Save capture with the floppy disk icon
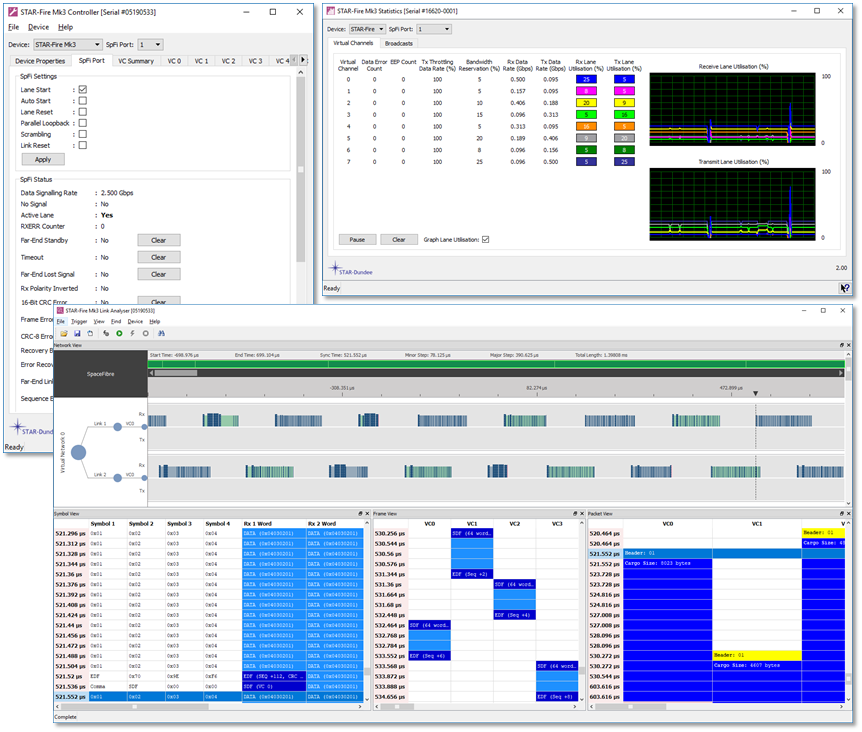Viewport: 862px width, 732px height. (77, 334)
